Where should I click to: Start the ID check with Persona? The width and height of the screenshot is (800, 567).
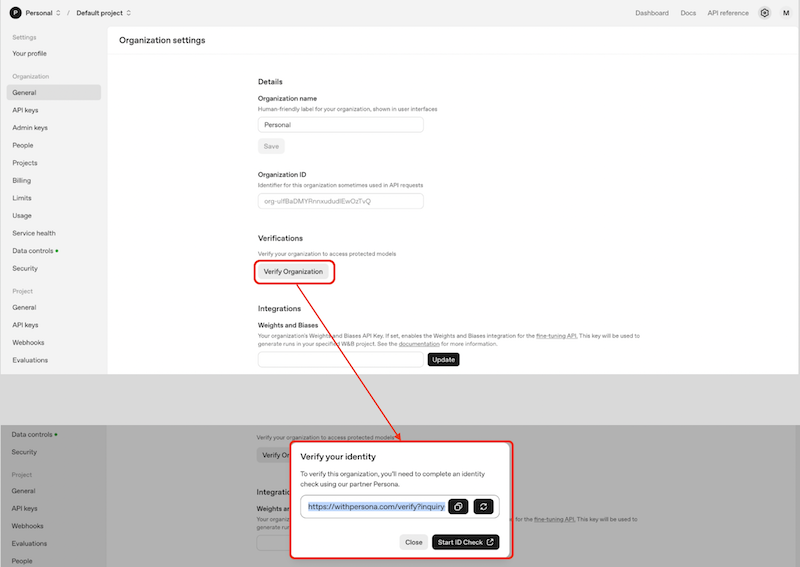465,542
